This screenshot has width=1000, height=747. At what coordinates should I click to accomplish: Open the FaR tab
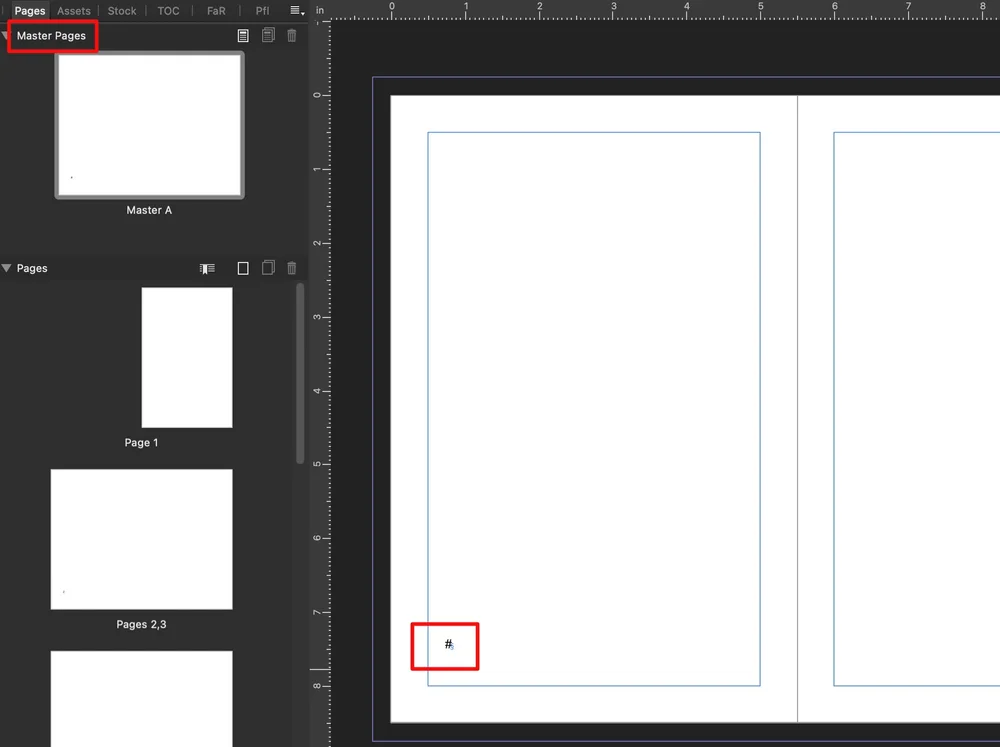[x=216, y=11]
